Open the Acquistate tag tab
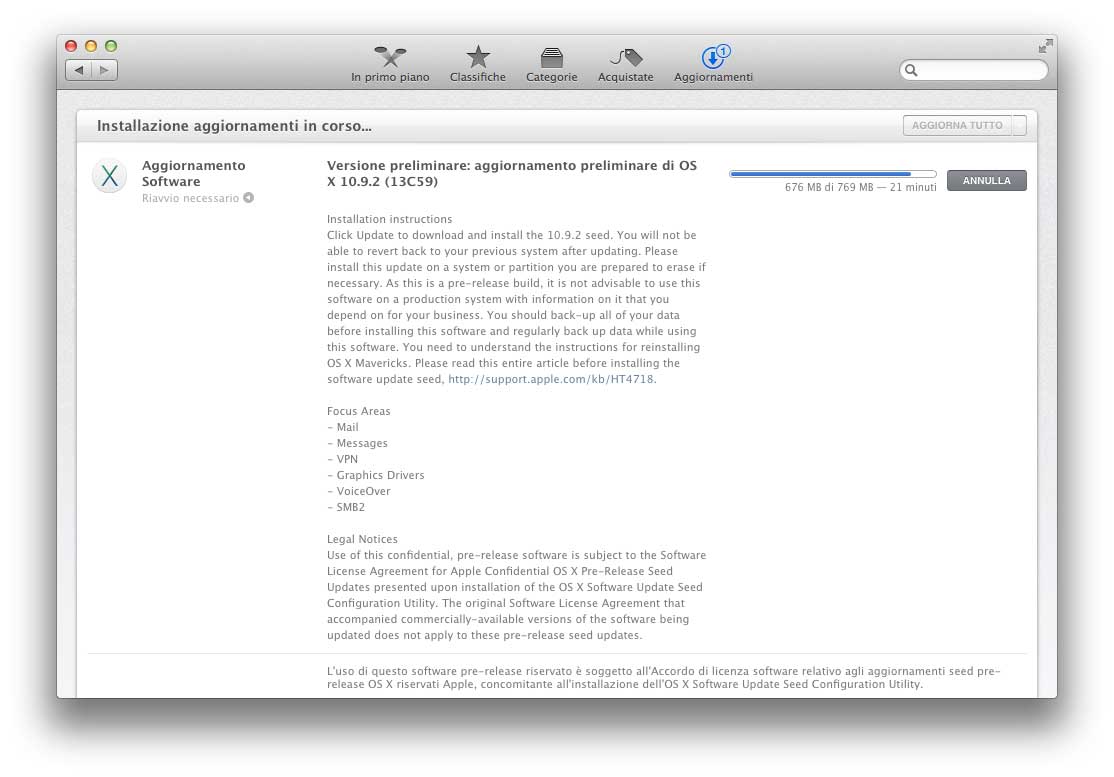Screen dimensions: 1114x777 coord(625,65)
